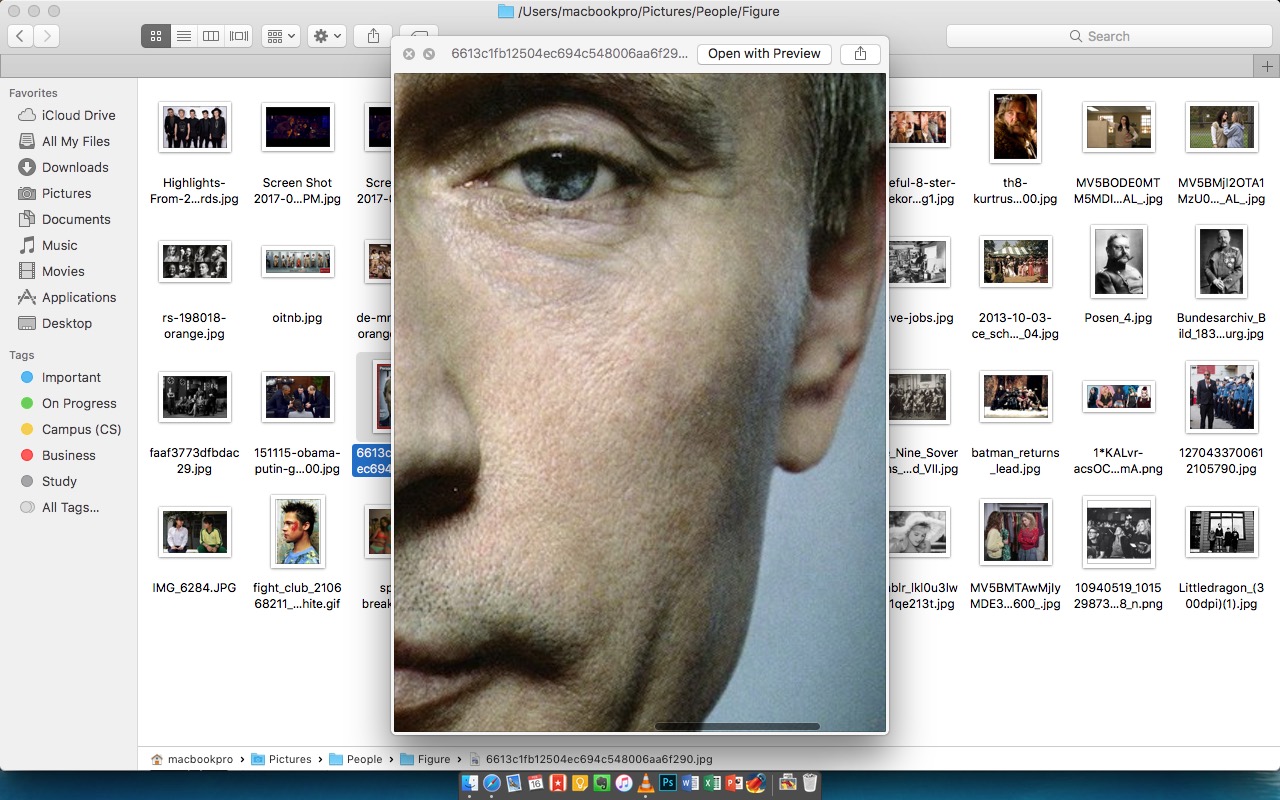
Task: Switch Finder to icon view
Action: pyautogui.click(x=155, y=36)
